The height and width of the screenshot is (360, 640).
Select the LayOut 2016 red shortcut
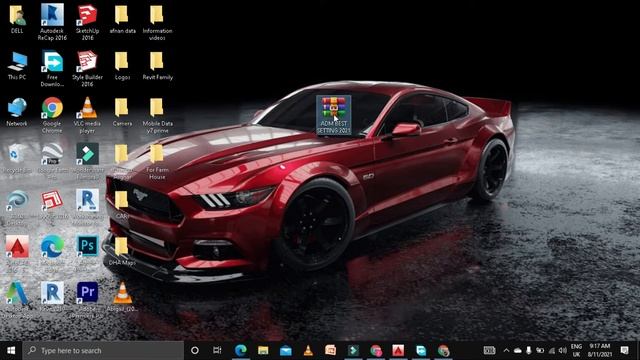tap(52, 205)
